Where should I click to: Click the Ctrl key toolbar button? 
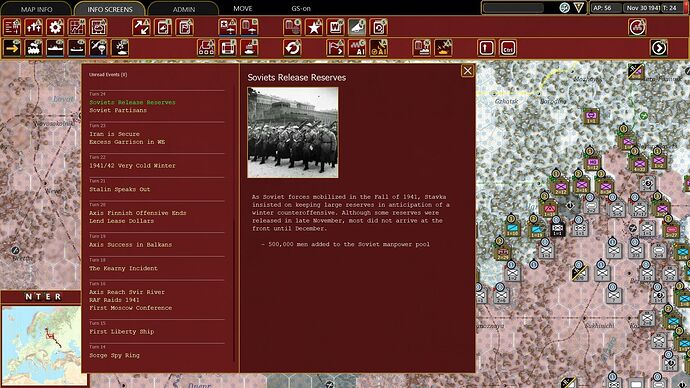click(508, 48)
